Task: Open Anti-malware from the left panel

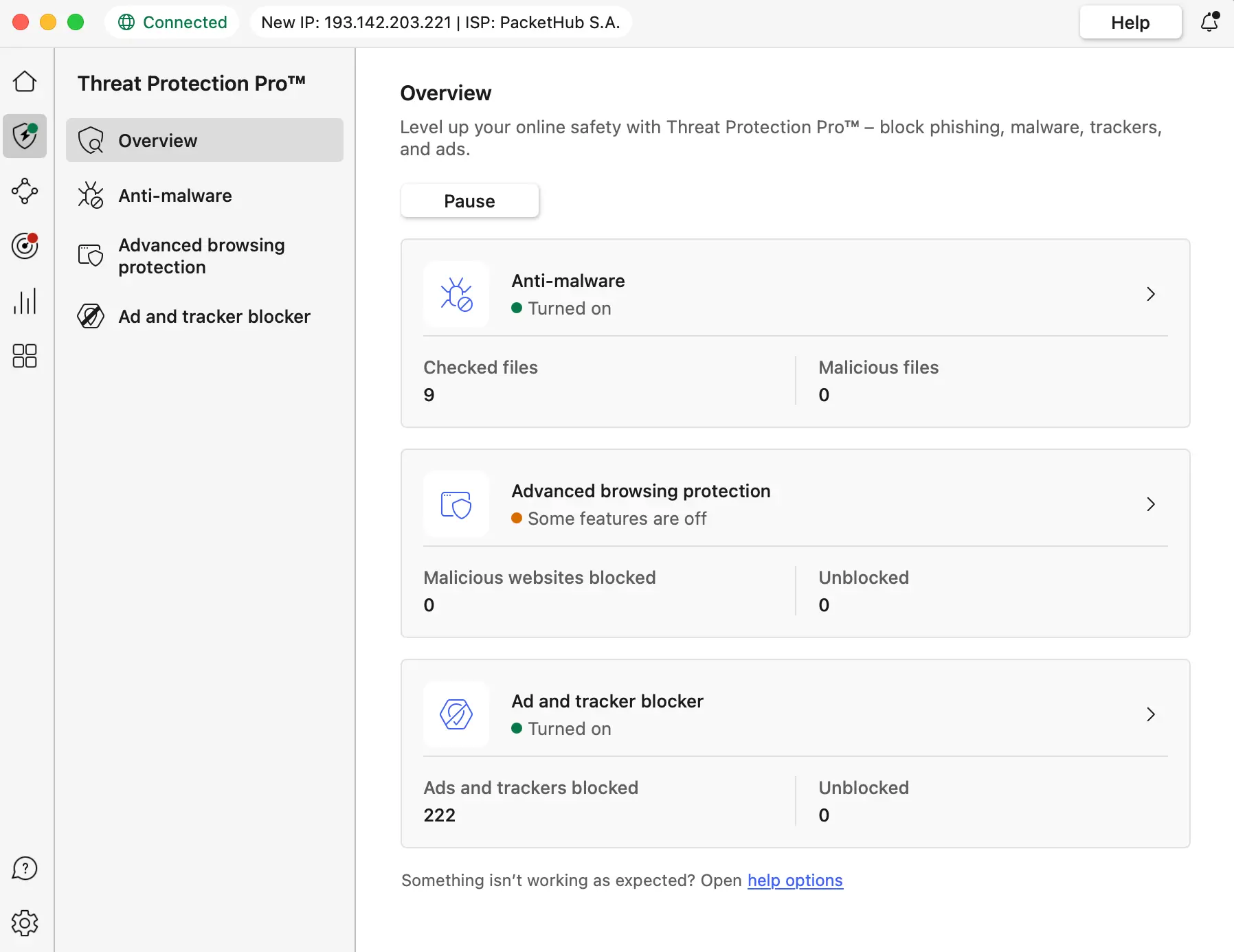Action: [175, 195]
